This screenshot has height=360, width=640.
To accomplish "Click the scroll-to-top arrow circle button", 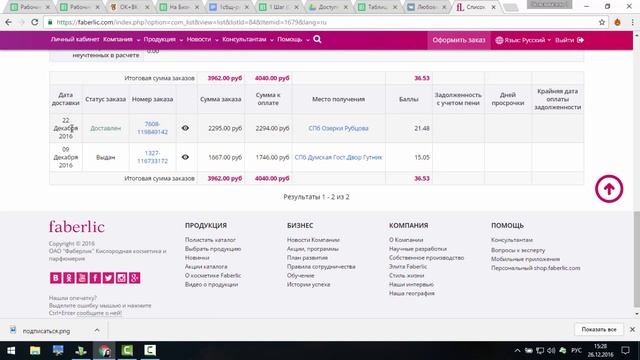I will click(x=609, y=189).
